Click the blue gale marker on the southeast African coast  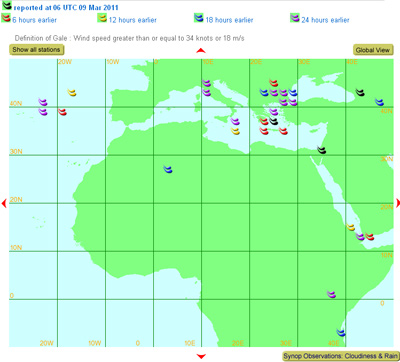tap(341, 332)
